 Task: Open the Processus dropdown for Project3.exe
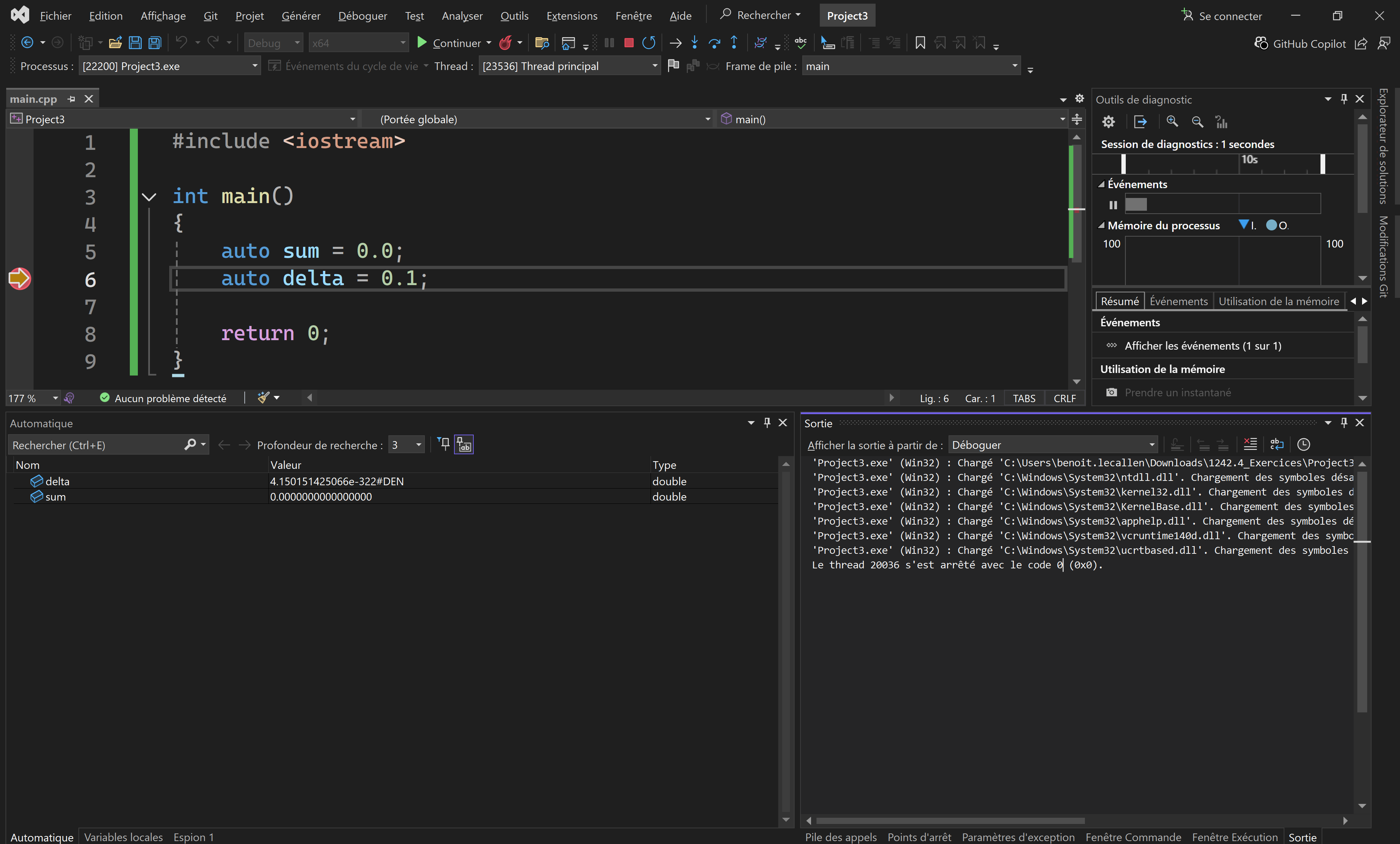255,66
